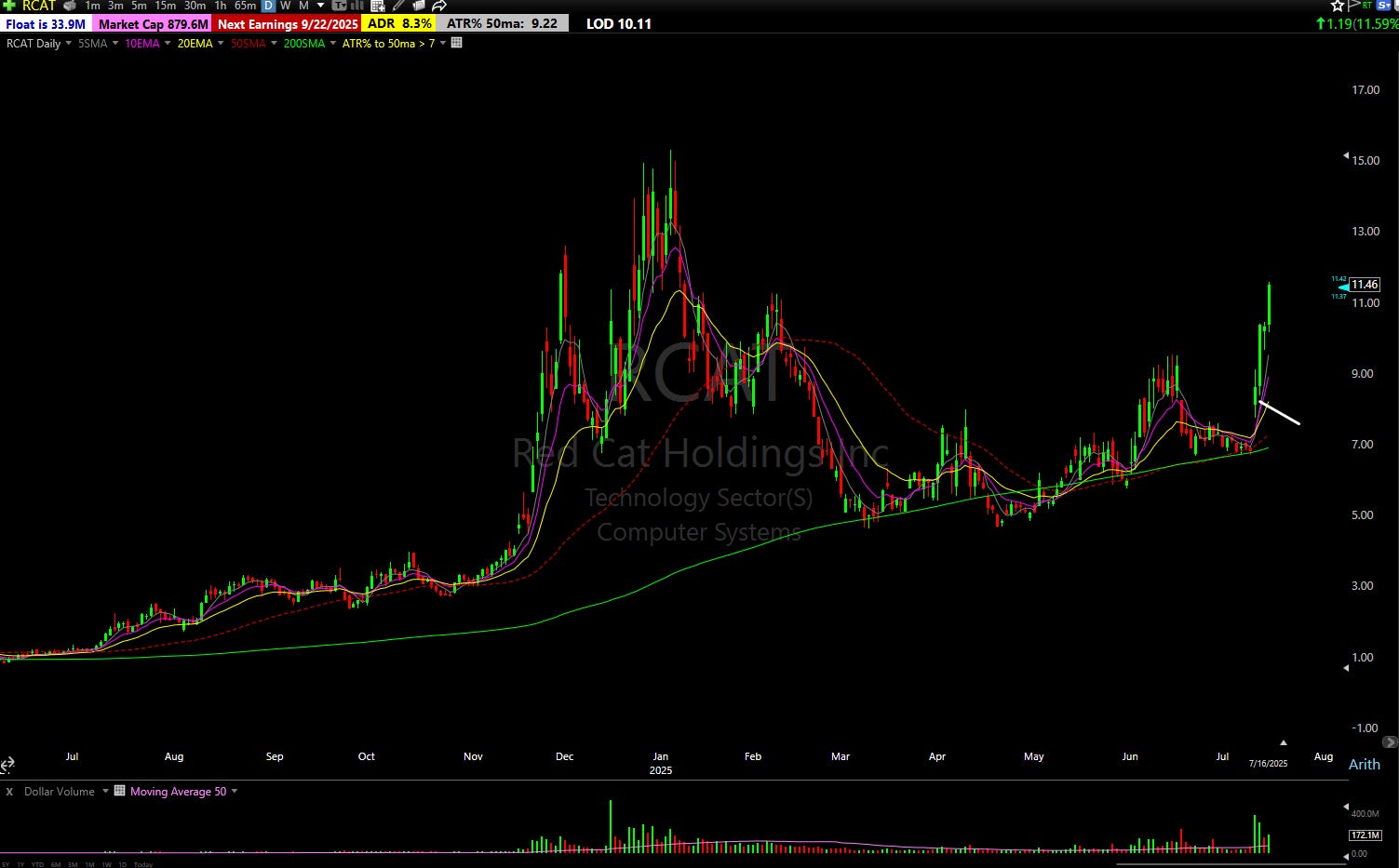Add RCAT to favorites with star icon
The image size is (1399, 868).
click(1338, 6)
